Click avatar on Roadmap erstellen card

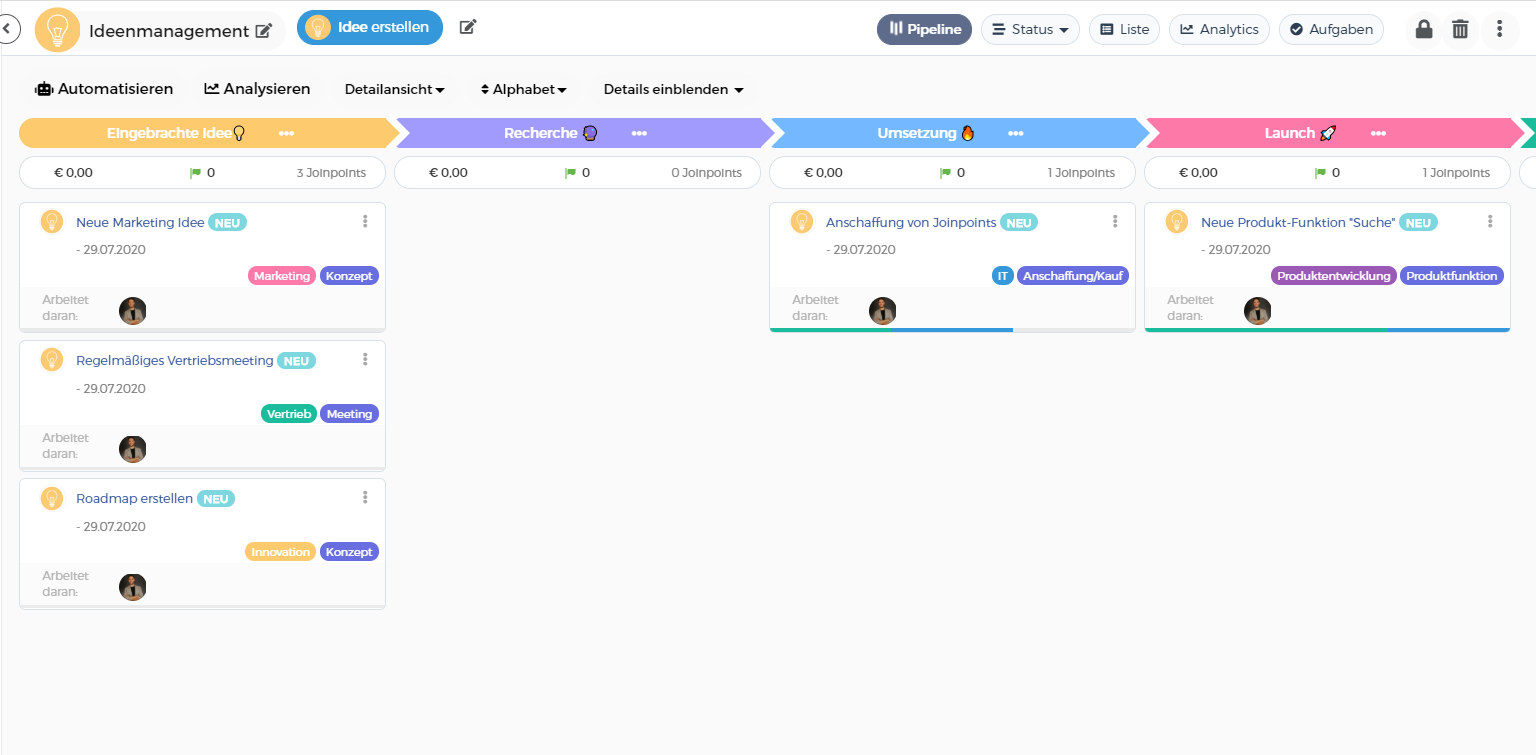[133, 587]
